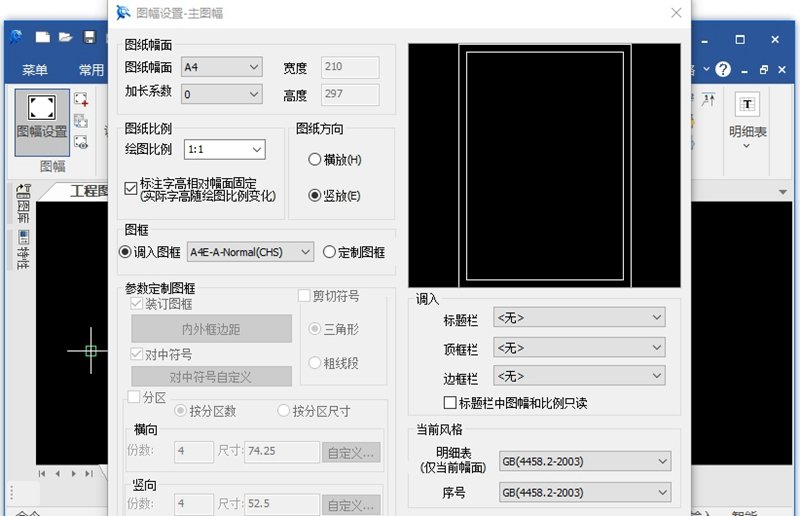
Task: Click the 对中符号自定义 button
Action: [211, 377]
